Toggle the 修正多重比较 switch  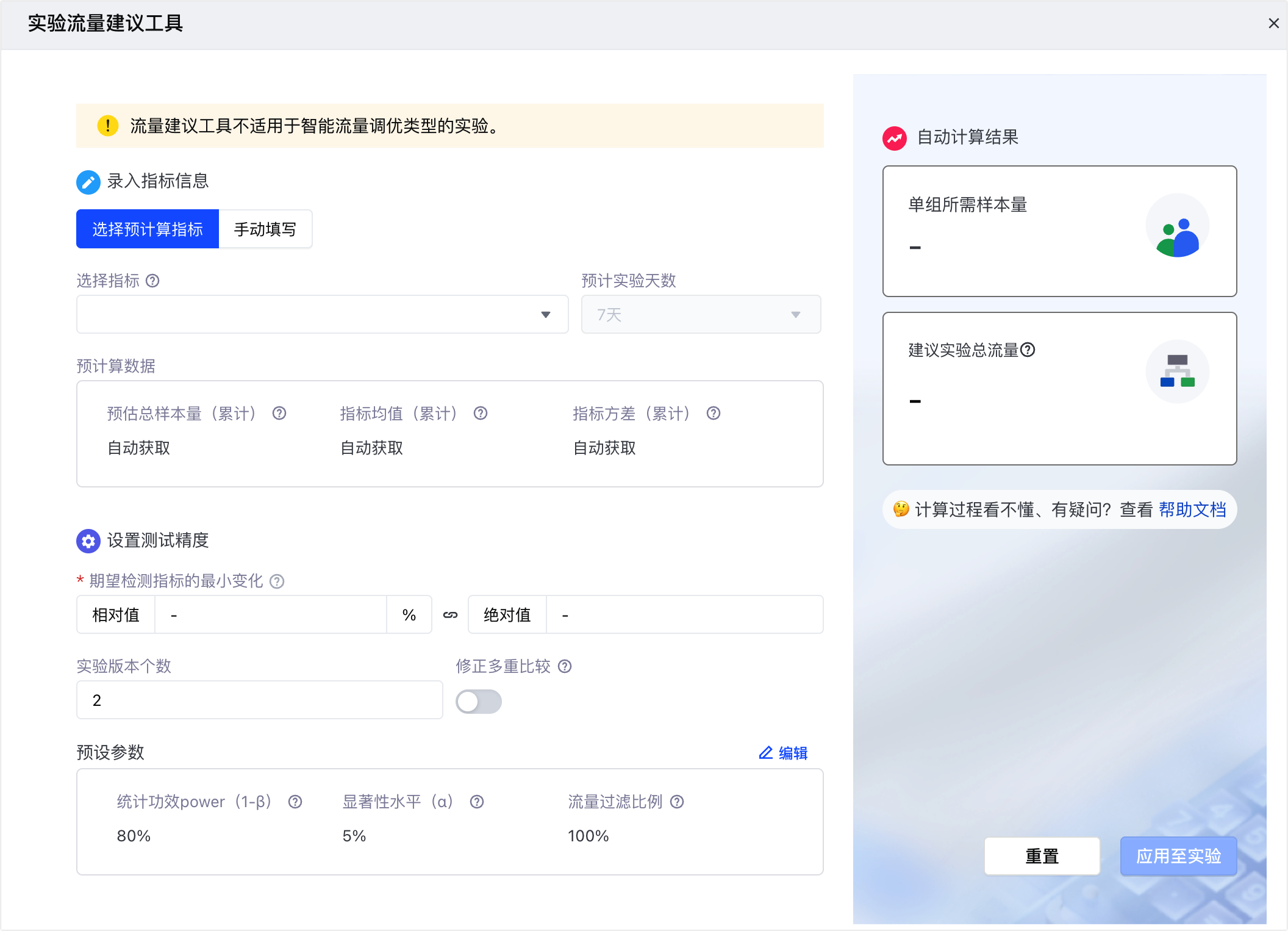479,702
